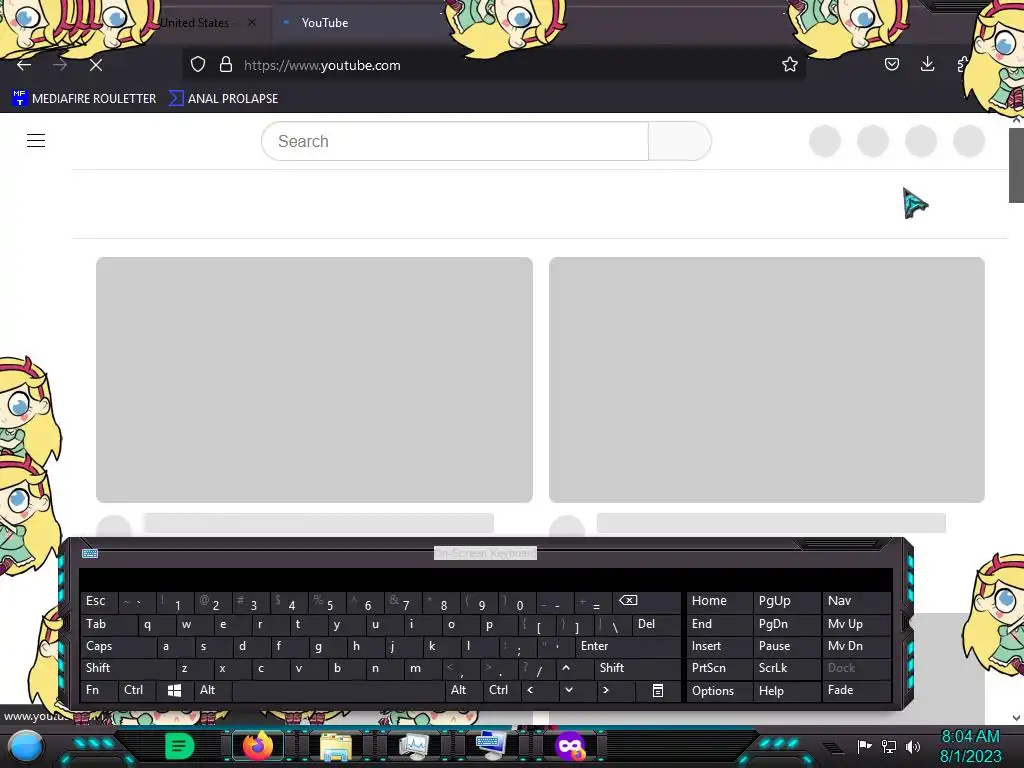Image resolution: width=1024 pixels, height=768 pixels.
Task: Click the taskbar clock showing 8:04 AM
Action: click(970, 746)
